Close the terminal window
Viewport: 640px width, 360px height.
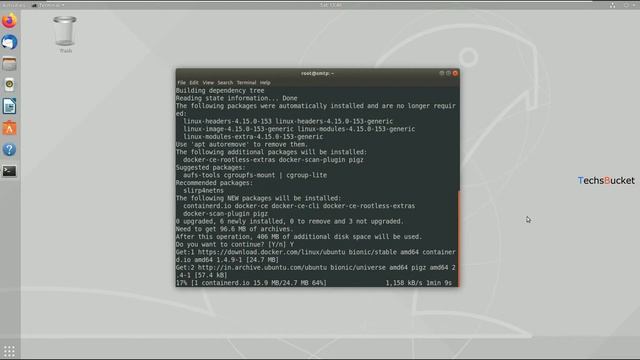click(x=455, y=73)
